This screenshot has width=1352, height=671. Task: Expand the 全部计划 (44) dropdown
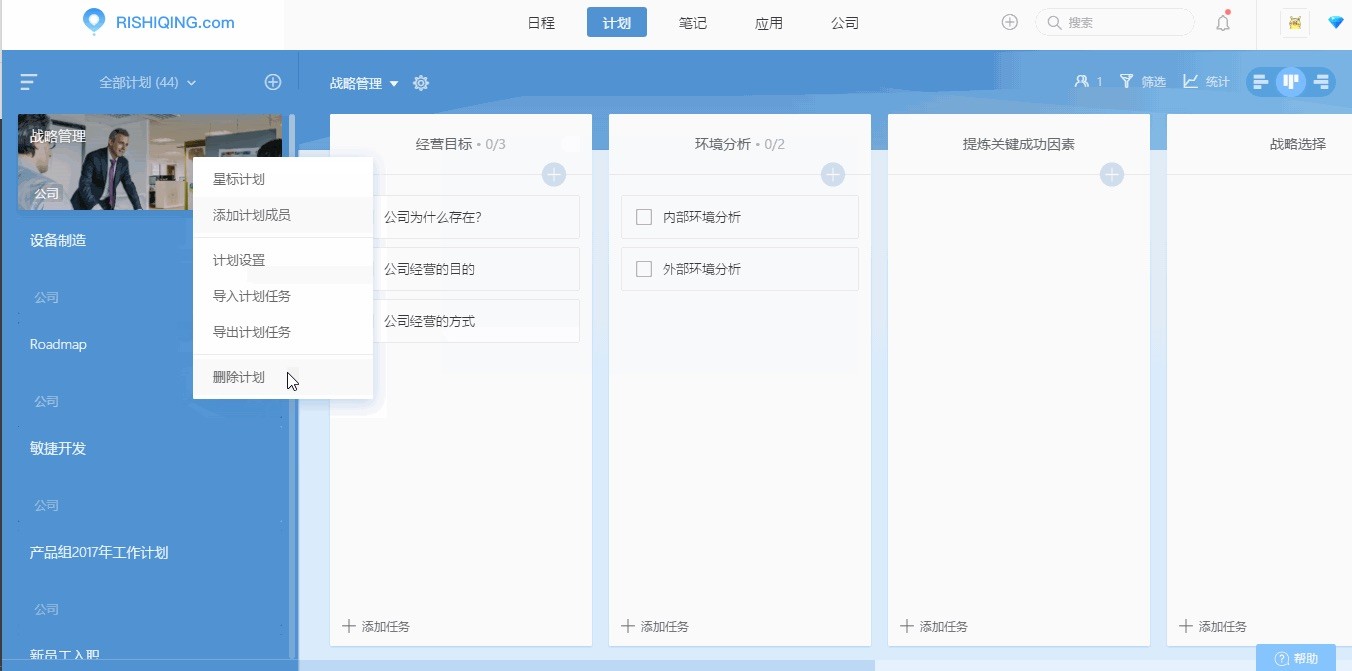148,83
